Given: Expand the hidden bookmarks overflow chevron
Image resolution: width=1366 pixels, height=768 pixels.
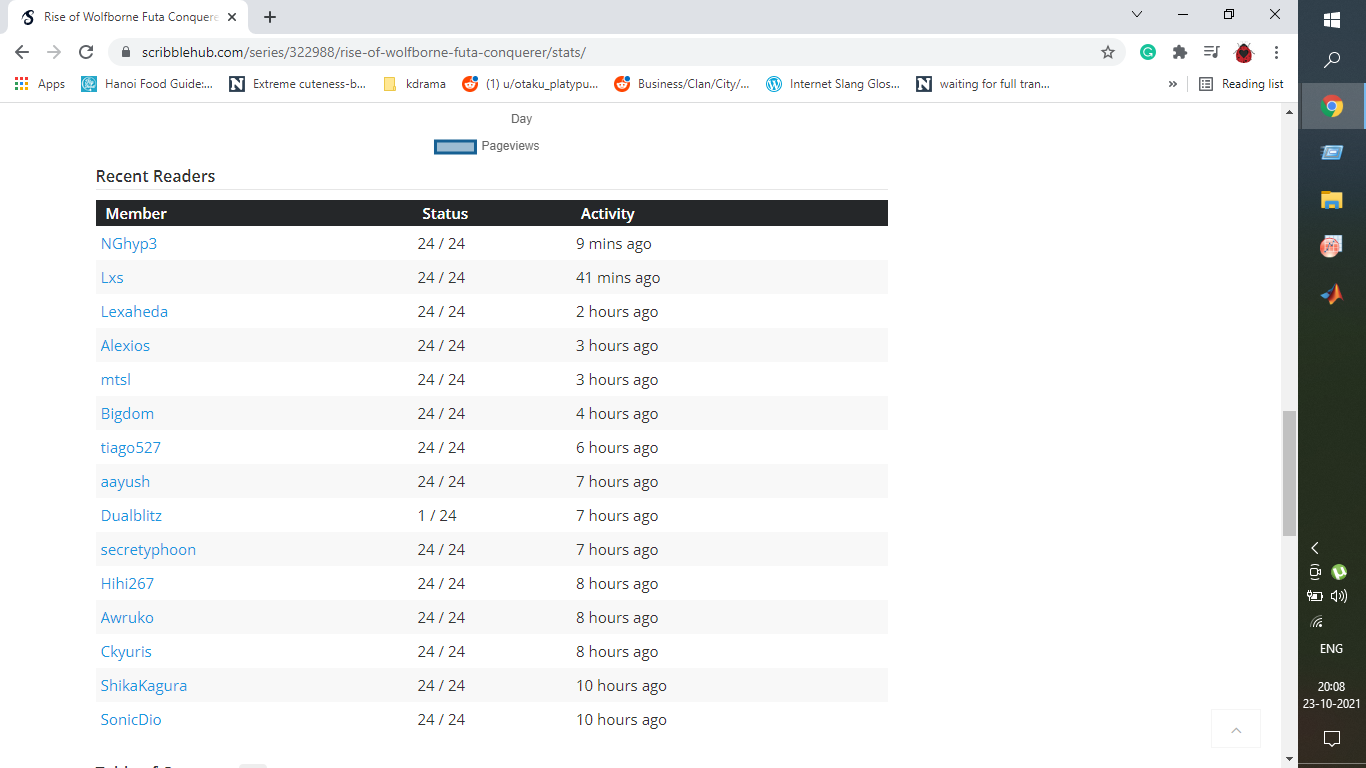Looking at the screenshot, I should [x=1173, y=84].
